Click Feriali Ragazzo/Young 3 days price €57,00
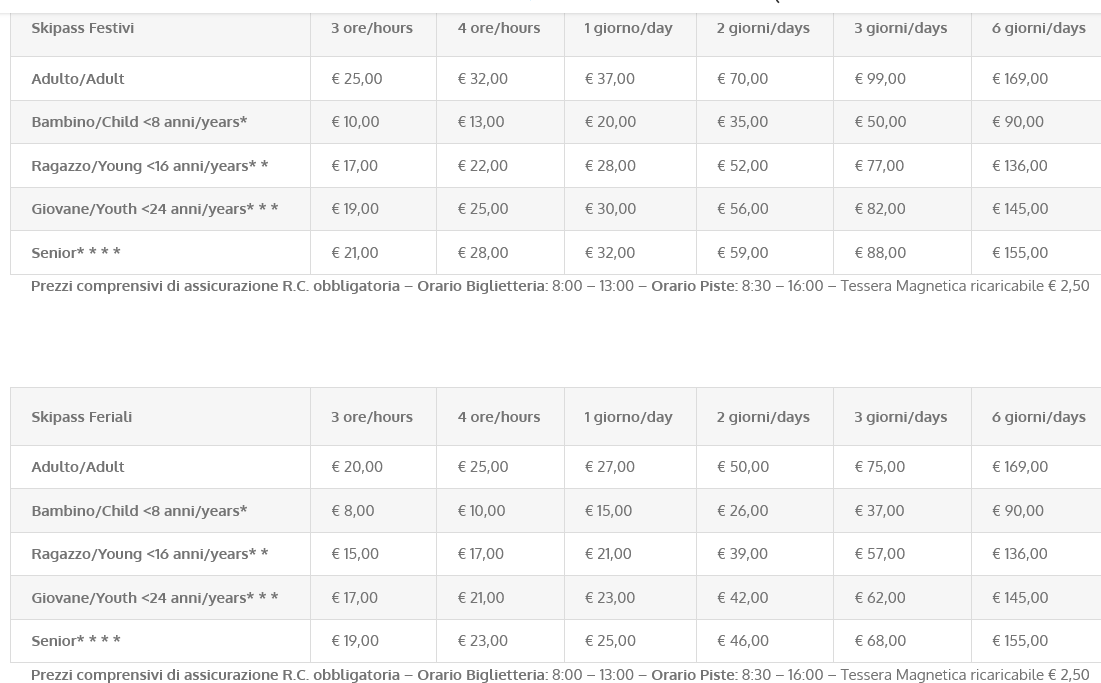 pos(880,554)
